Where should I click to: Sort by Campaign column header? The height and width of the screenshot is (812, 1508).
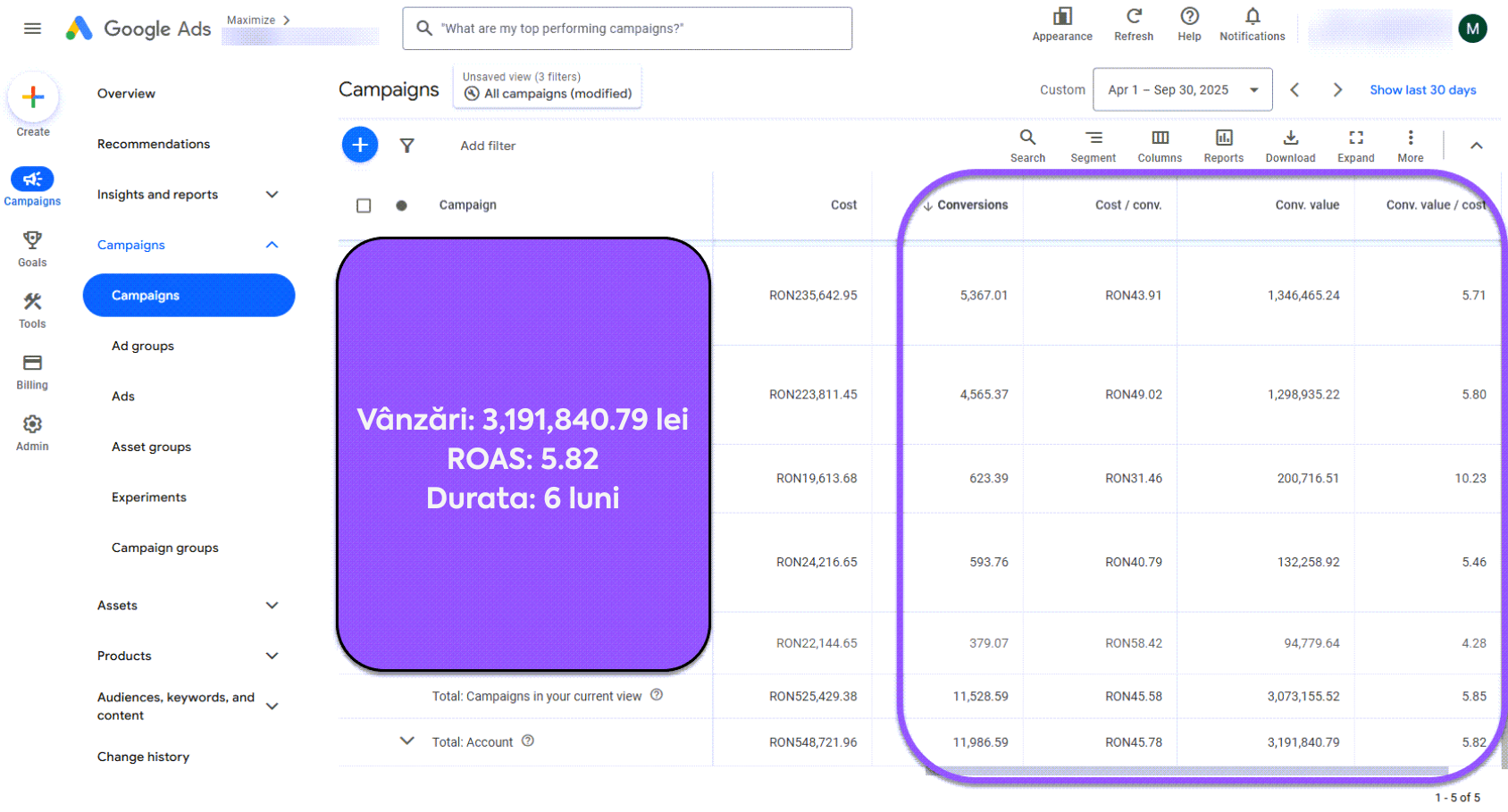click(467, 205)
